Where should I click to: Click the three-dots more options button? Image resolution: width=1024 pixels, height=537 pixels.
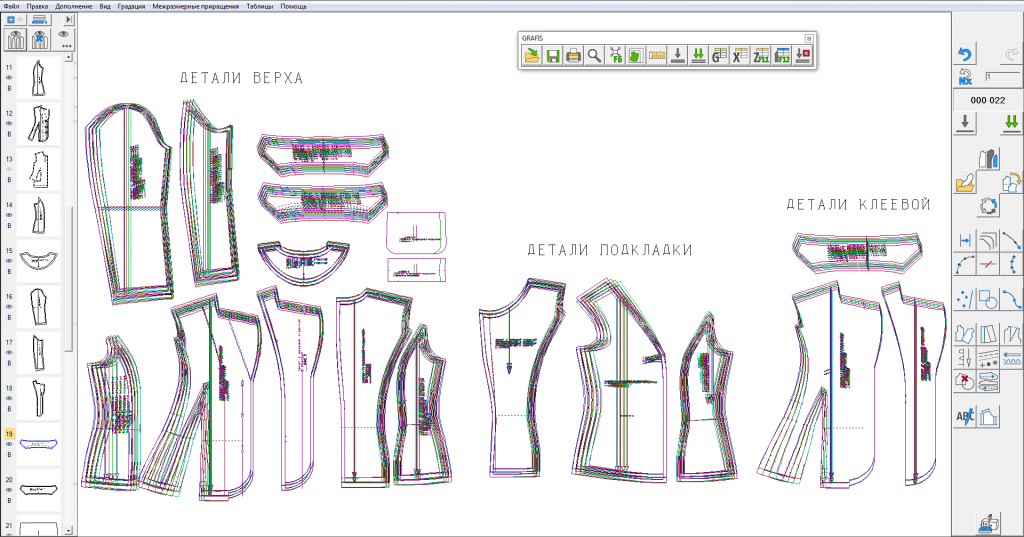(66, 45)
